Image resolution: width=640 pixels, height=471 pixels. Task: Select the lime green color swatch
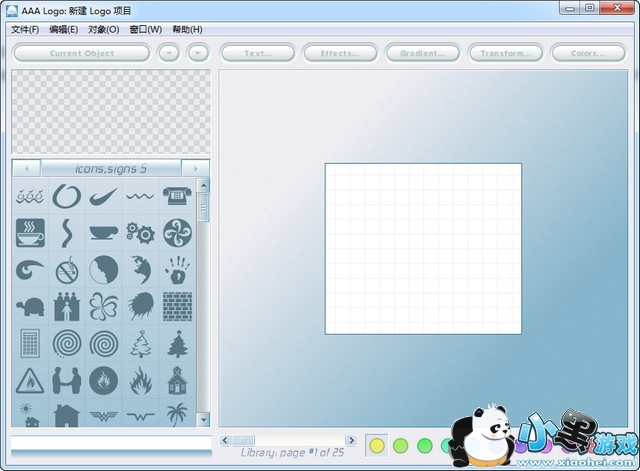pyautogui.click(x=400, y=446)
